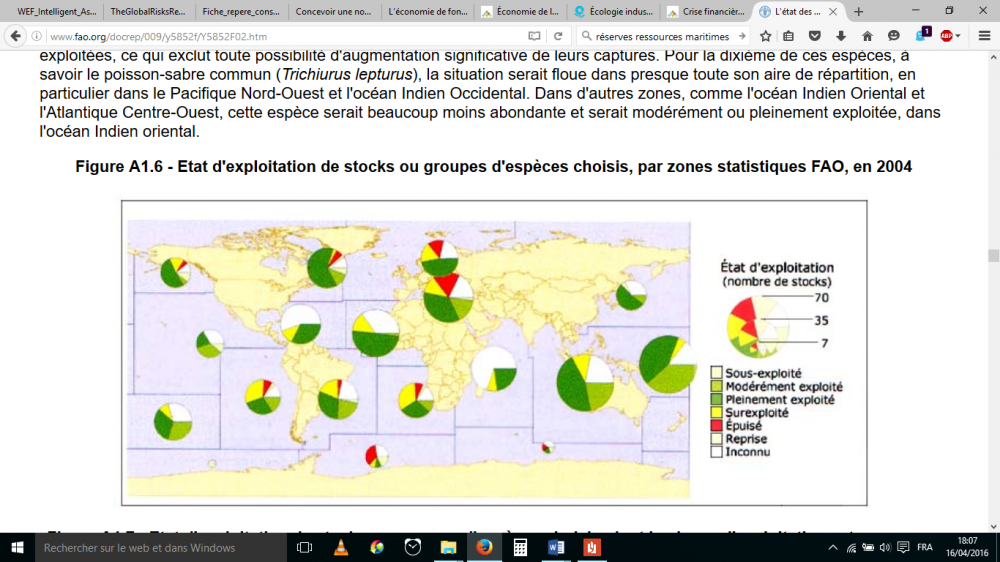Viewport: 1000px width, 562px height.
Task: Open the downloads arrow icon
Action: (x=842, y=36)
